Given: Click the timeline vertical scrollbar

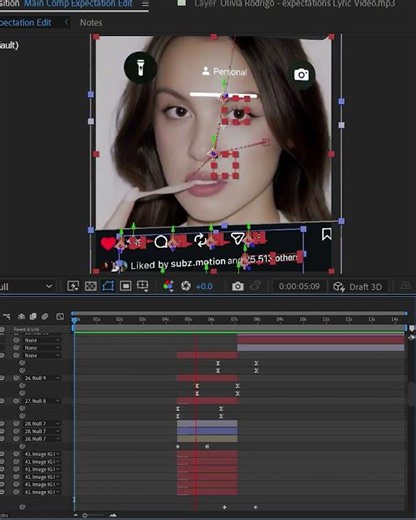Looking at the screenshot, I should tap(412, 395).
